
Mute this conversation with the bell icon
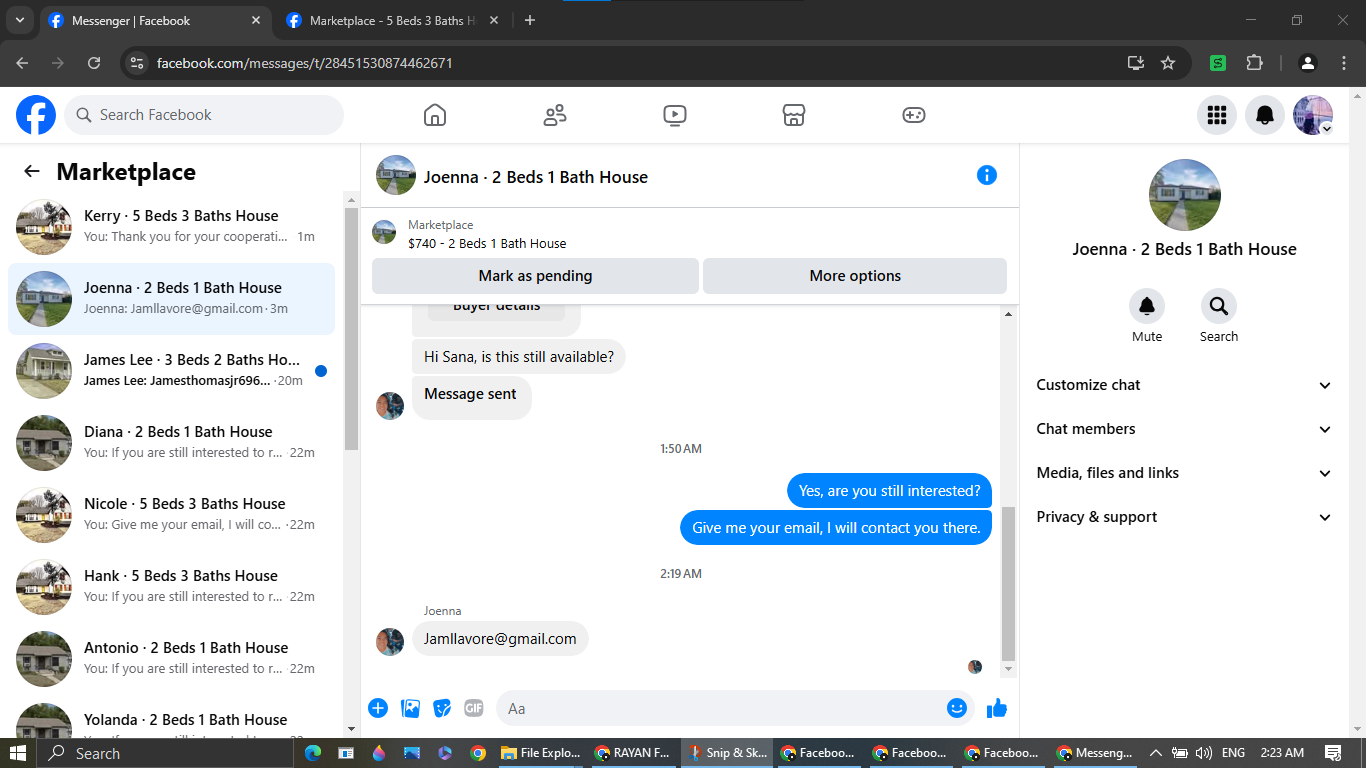pyautogui.click(x=1147, y=306)
